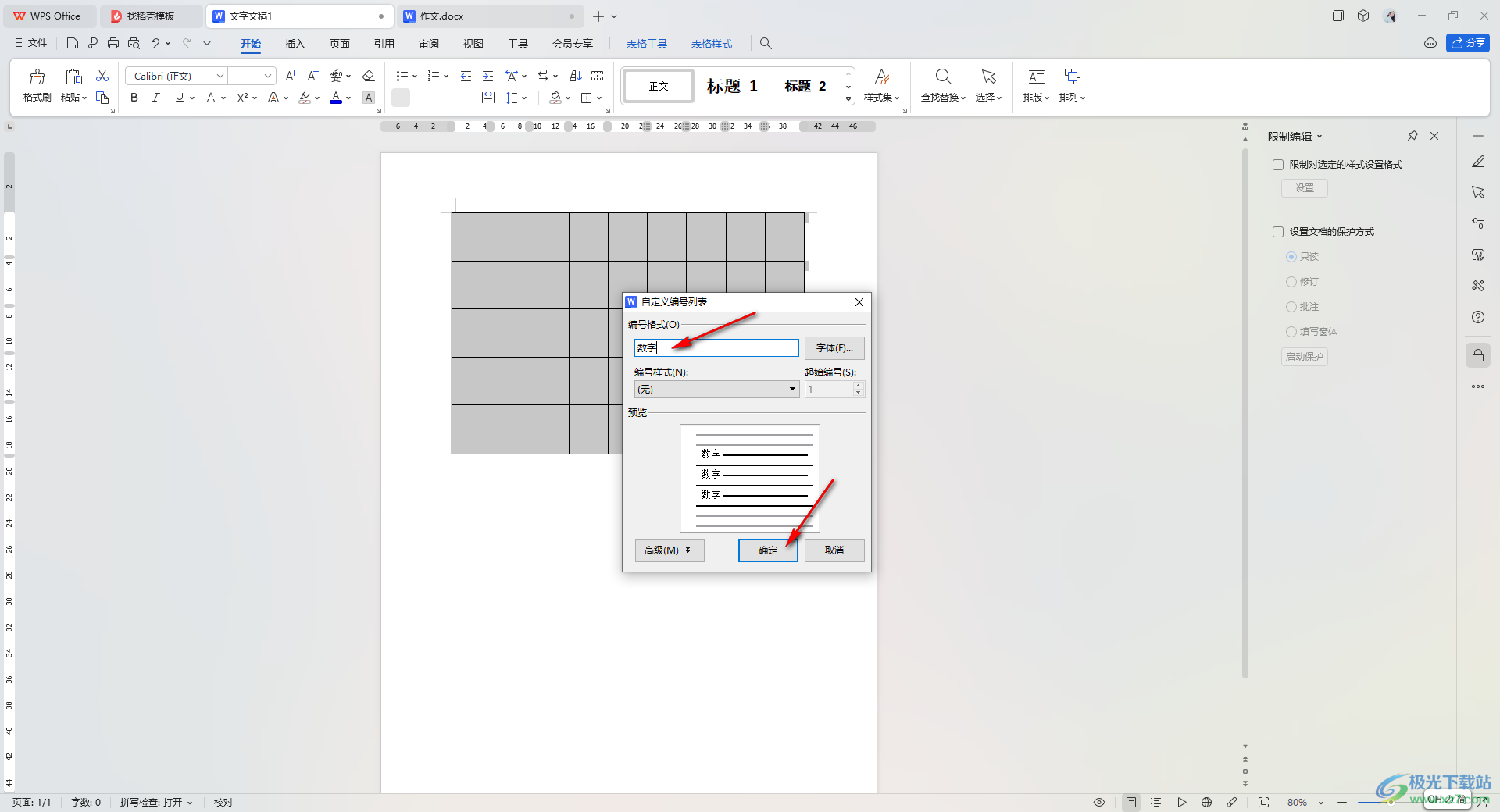Click the character shading A icon
The width and height of the screenshot is (1500, 812).
pos(369,98)
